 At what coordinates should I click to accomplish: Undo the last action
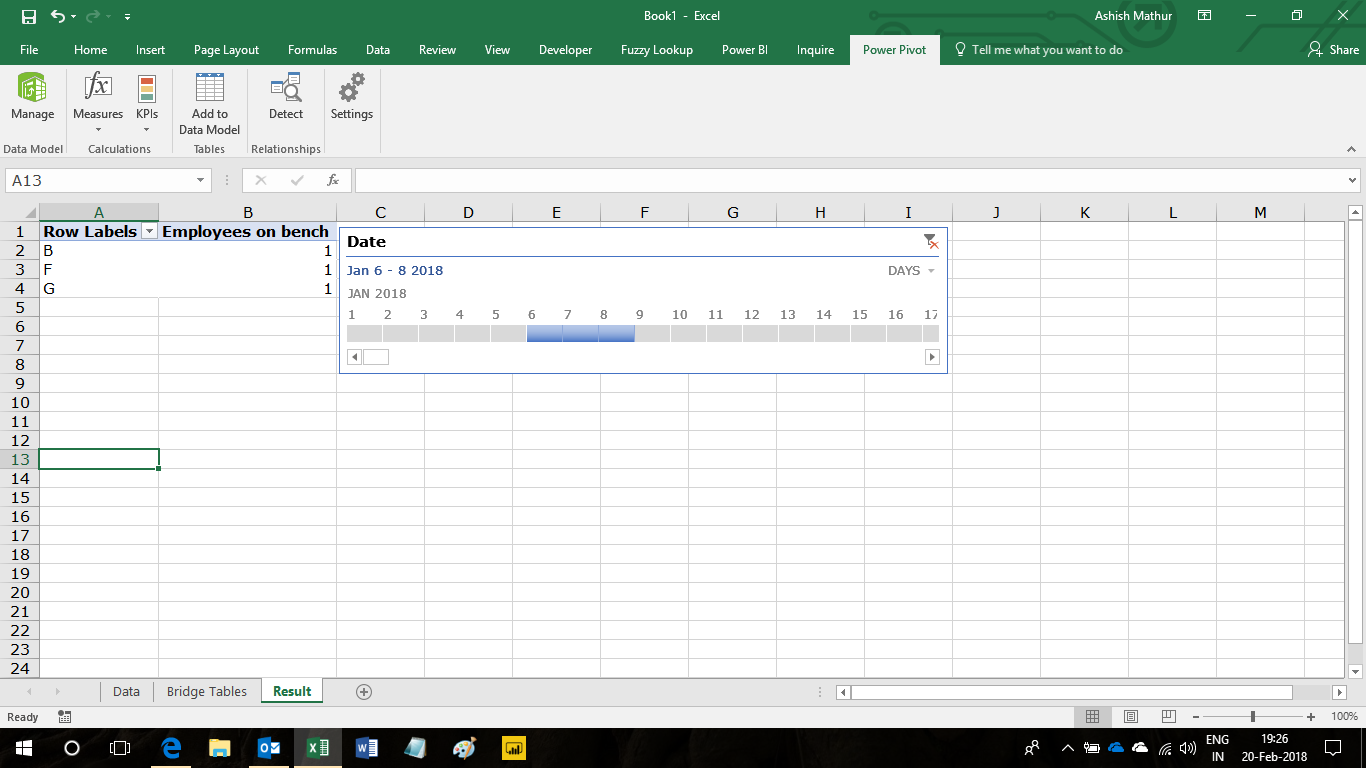tap(58, 16)
